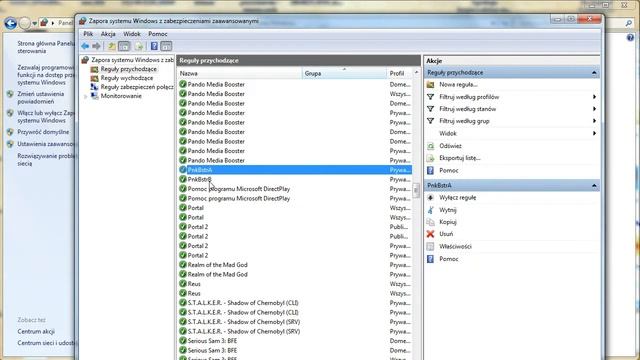Image resolution: width=640 pixels, height=360 pixels.
Task: Click the red Usuń X icon
Action: tap(430, 234)
